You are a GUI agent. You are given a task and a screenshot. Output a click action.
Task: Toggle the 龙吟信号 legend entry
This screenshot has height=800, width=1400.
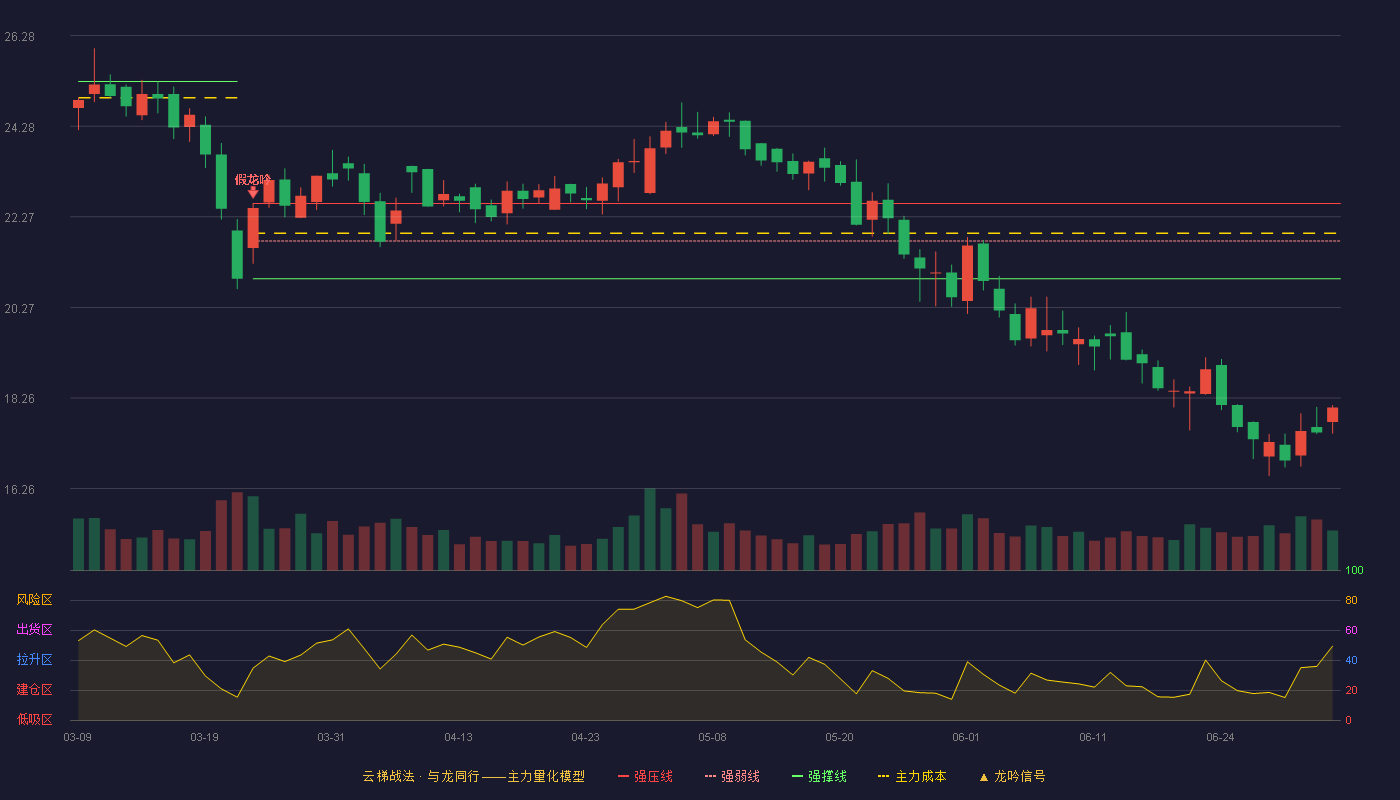[1012, 776]
